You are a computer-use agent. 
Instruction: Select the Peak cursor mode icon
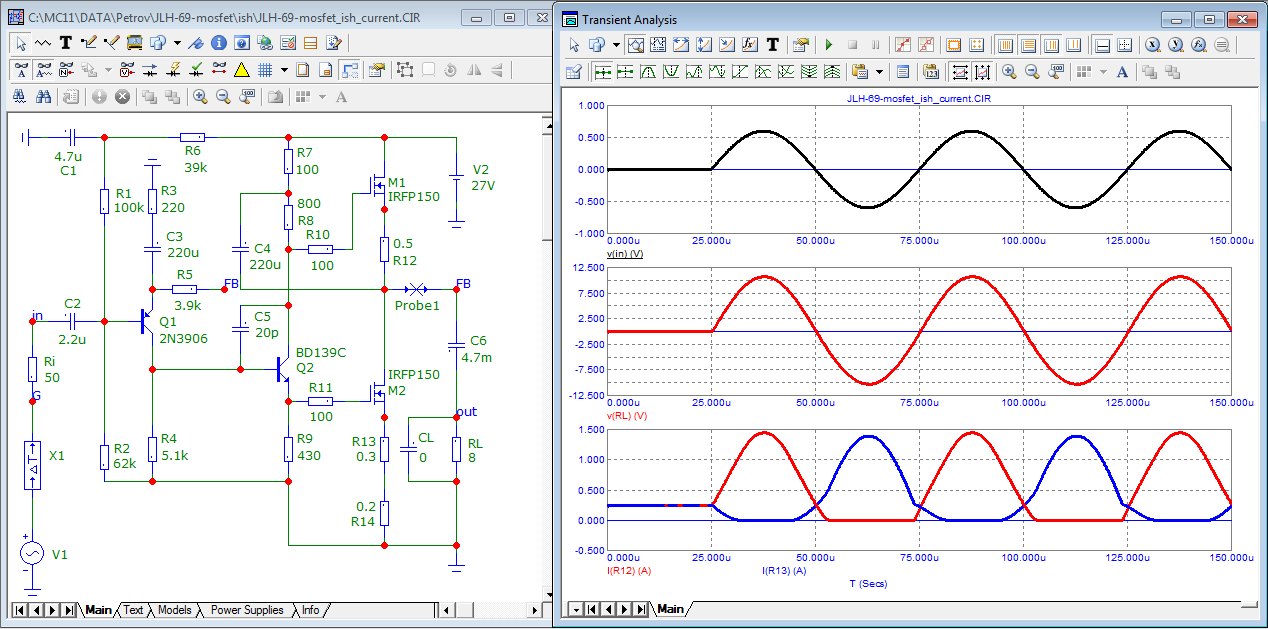[x=648, y=72]
